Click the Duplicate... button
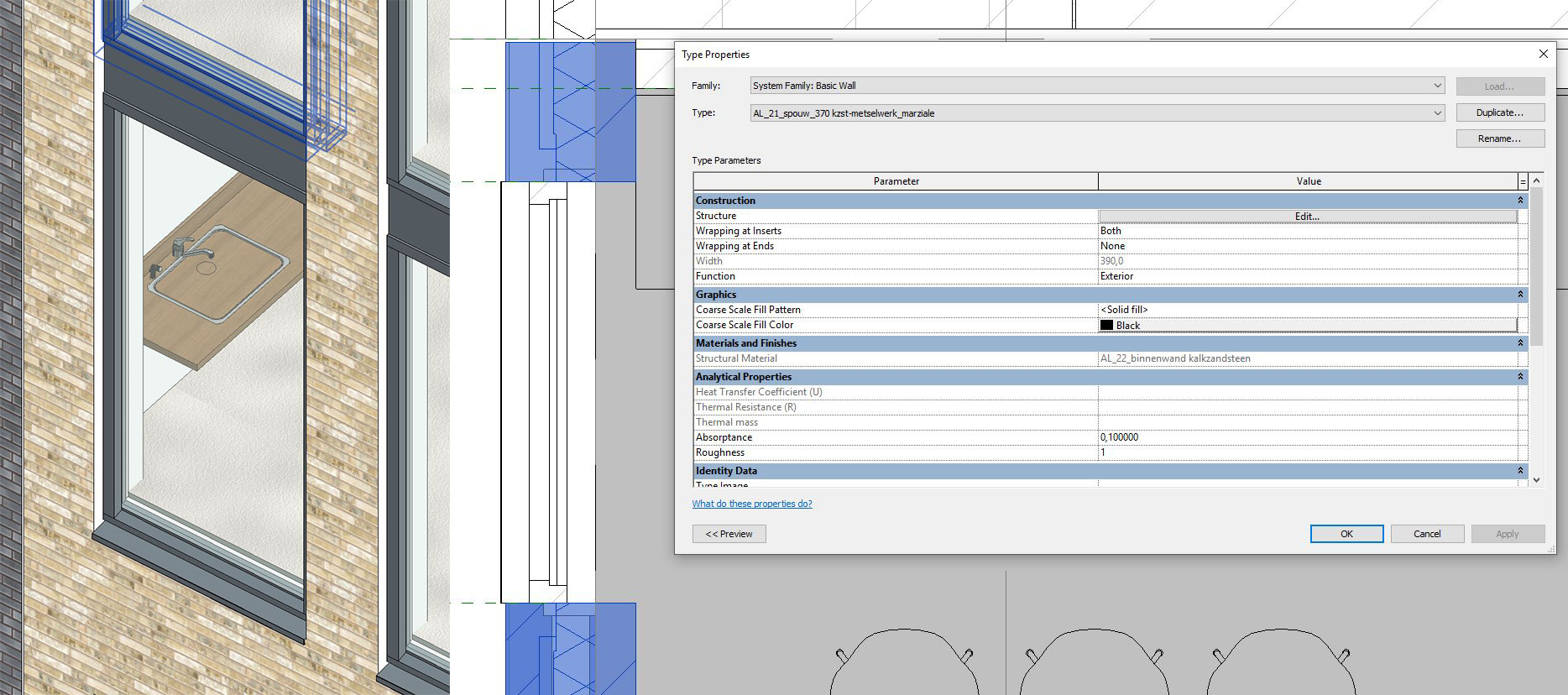The image size is (1568, 695). (x=1499, y=112)
